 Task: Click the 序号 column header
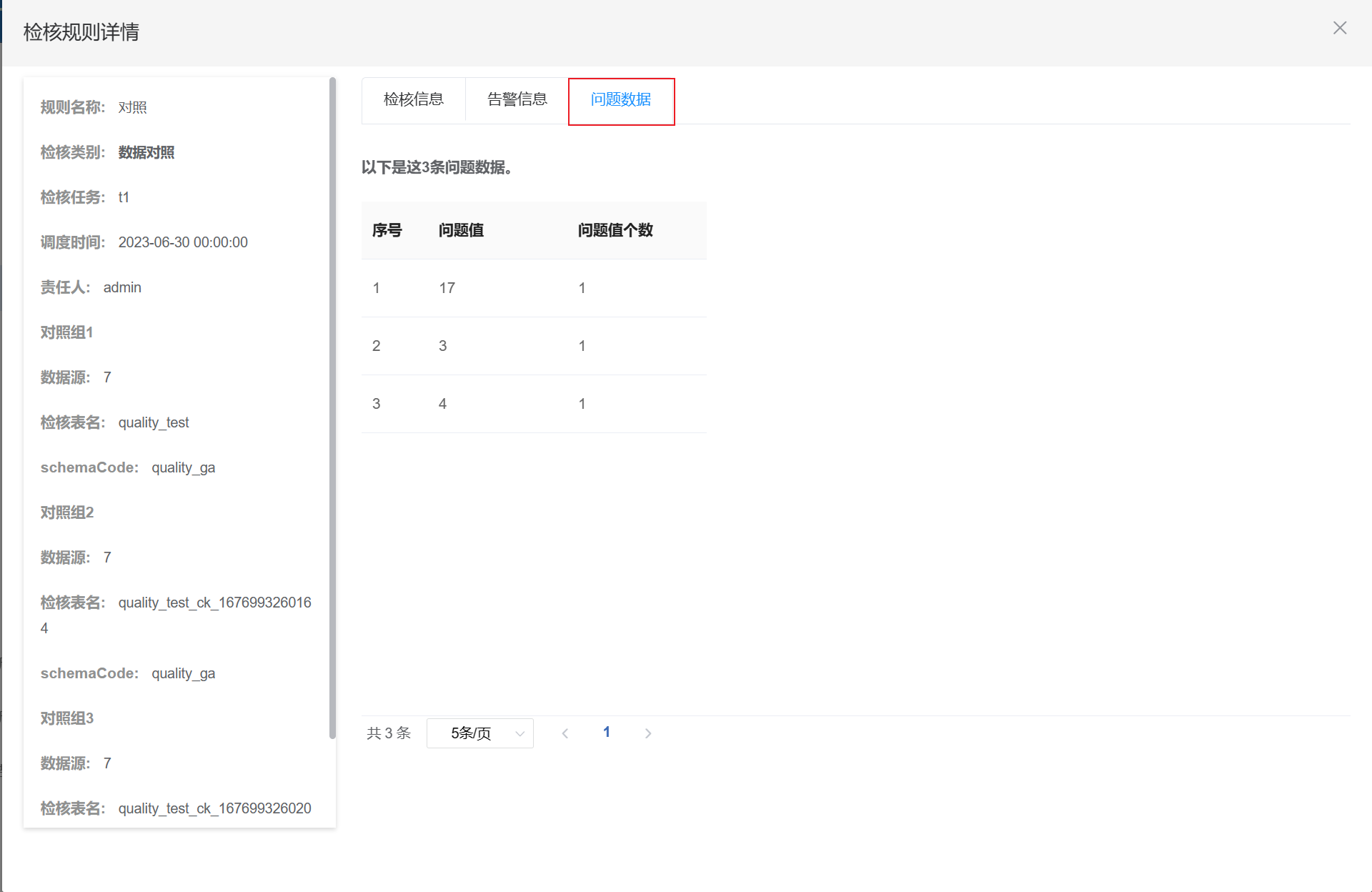click(387, 230)
